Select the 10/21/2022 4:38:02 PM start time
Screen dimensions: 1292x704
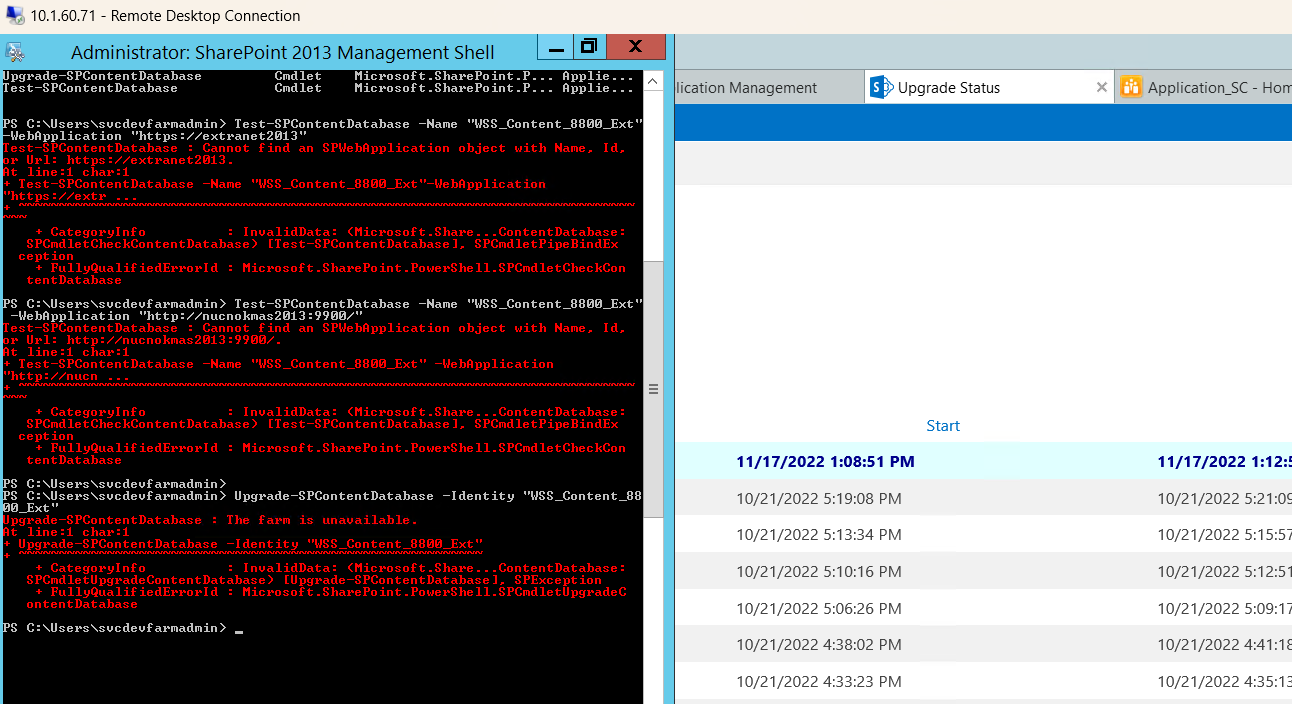tap(819, 645)
